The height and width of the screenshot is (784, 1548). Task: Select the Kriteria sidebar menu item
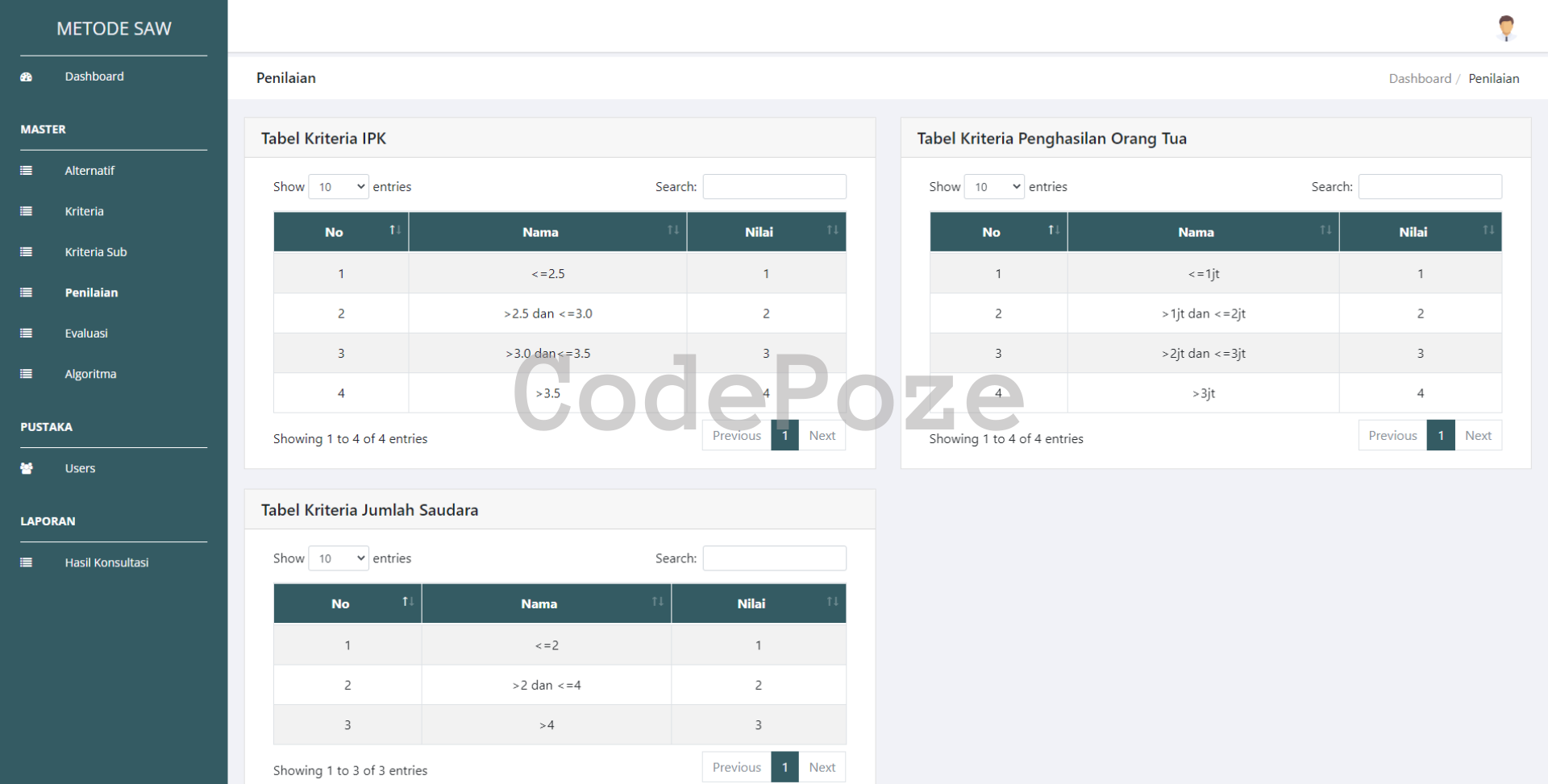[x=84, y=211]
